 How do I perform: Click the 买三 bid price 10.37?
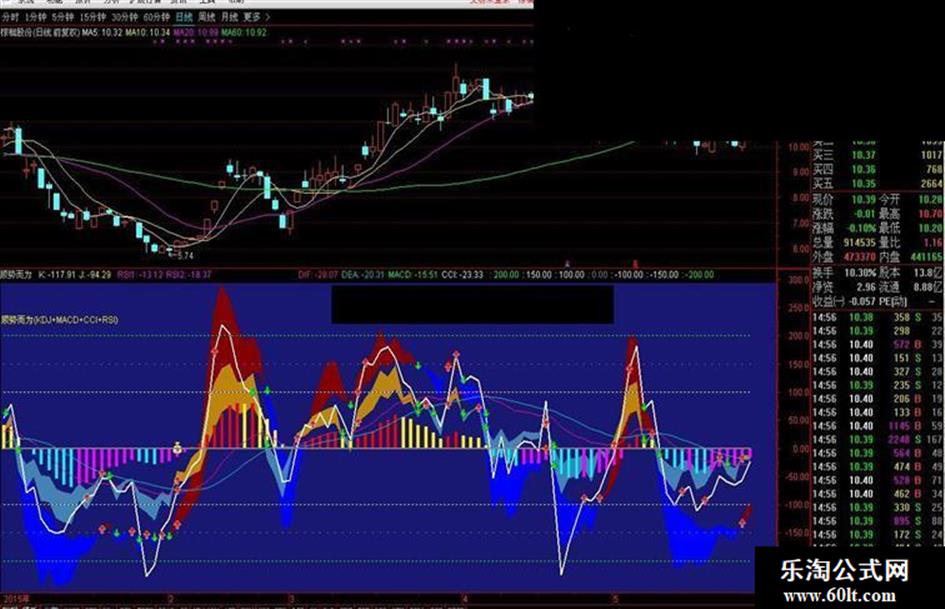point(864,156)
